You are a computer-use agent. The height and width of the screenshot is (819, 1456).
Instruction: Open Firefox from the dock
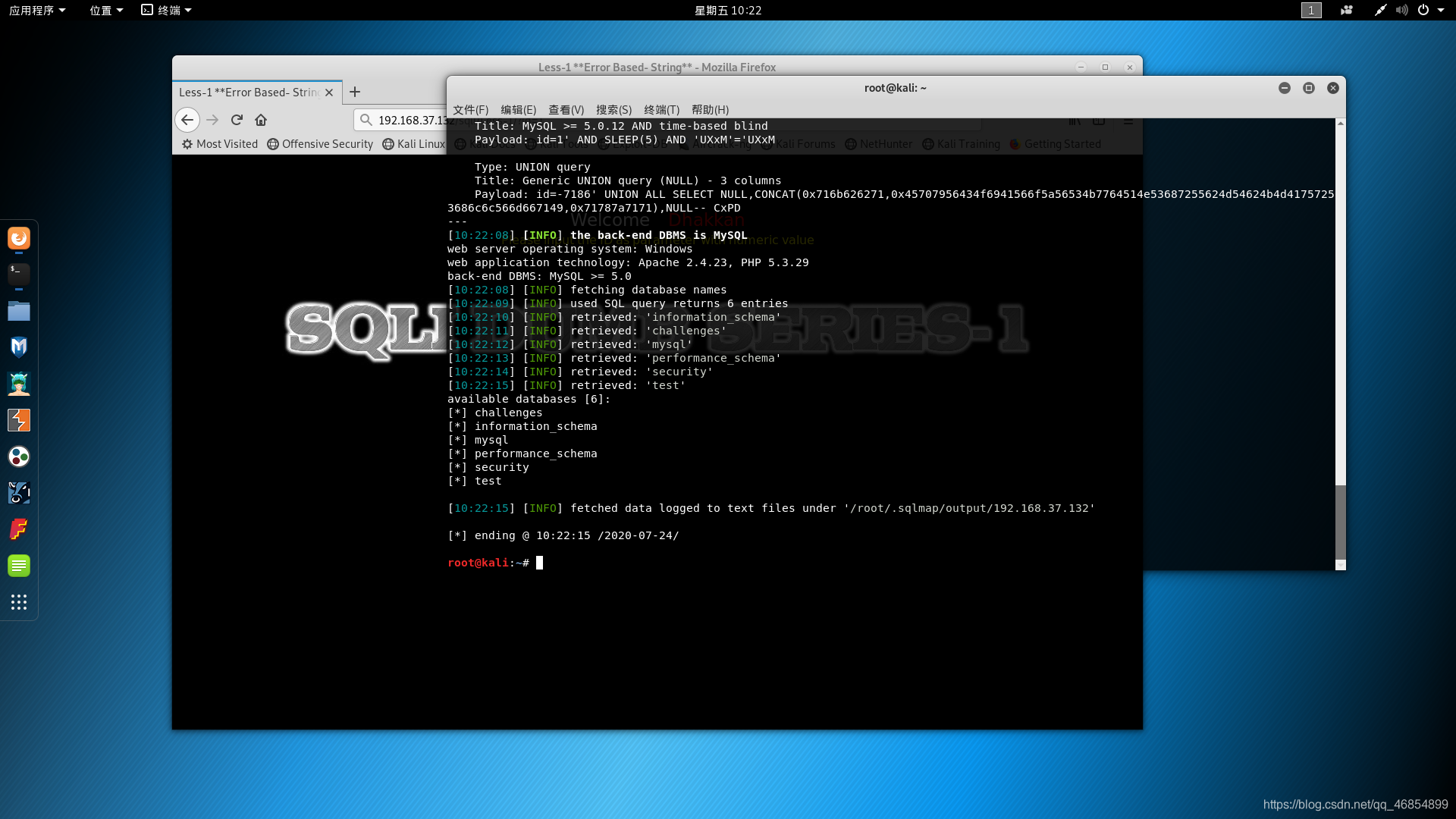click(x=19, y=238)
